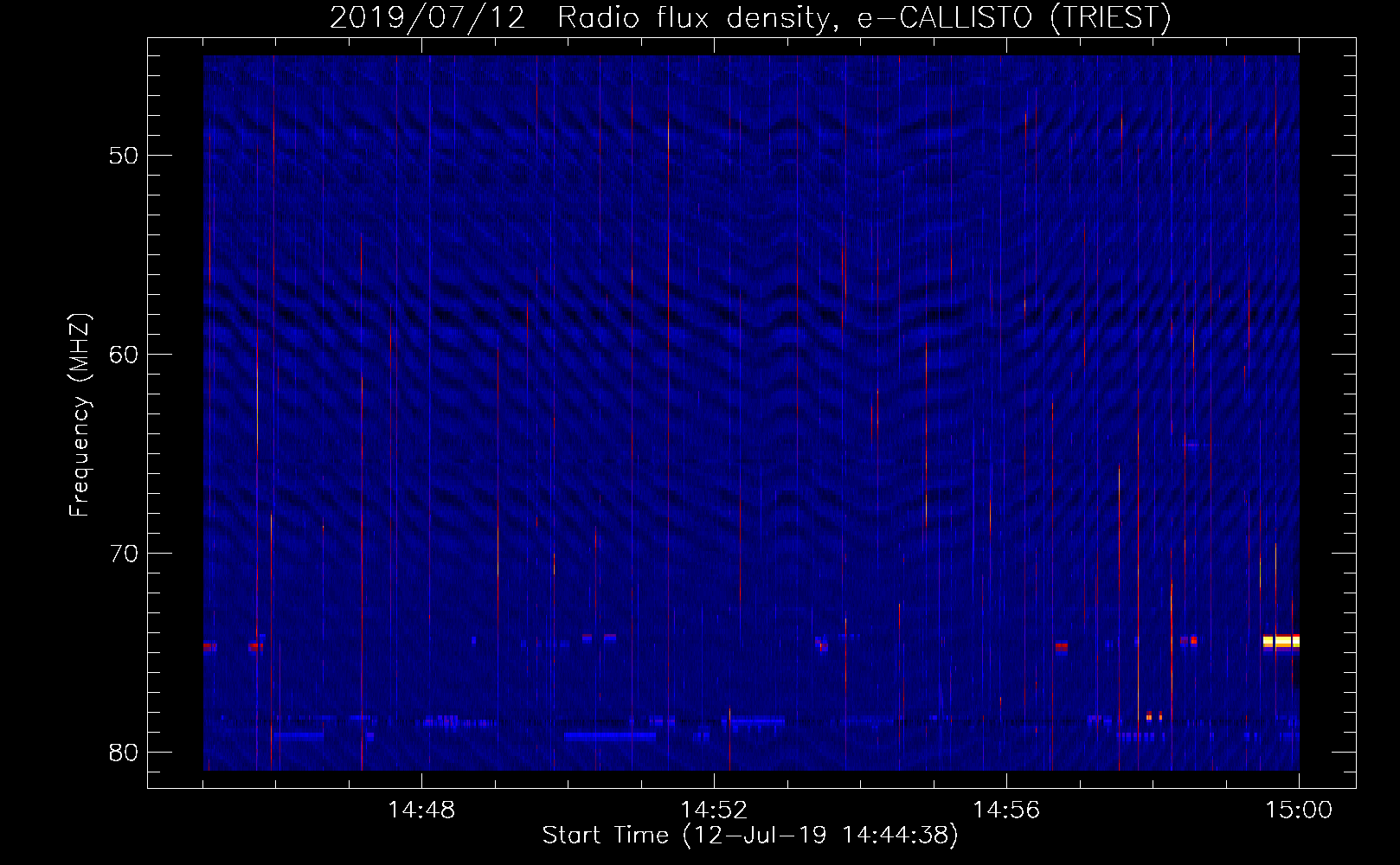1400x865 pixels.
Task: Click the 50 frequency tick label
Action: pos(124,156)
